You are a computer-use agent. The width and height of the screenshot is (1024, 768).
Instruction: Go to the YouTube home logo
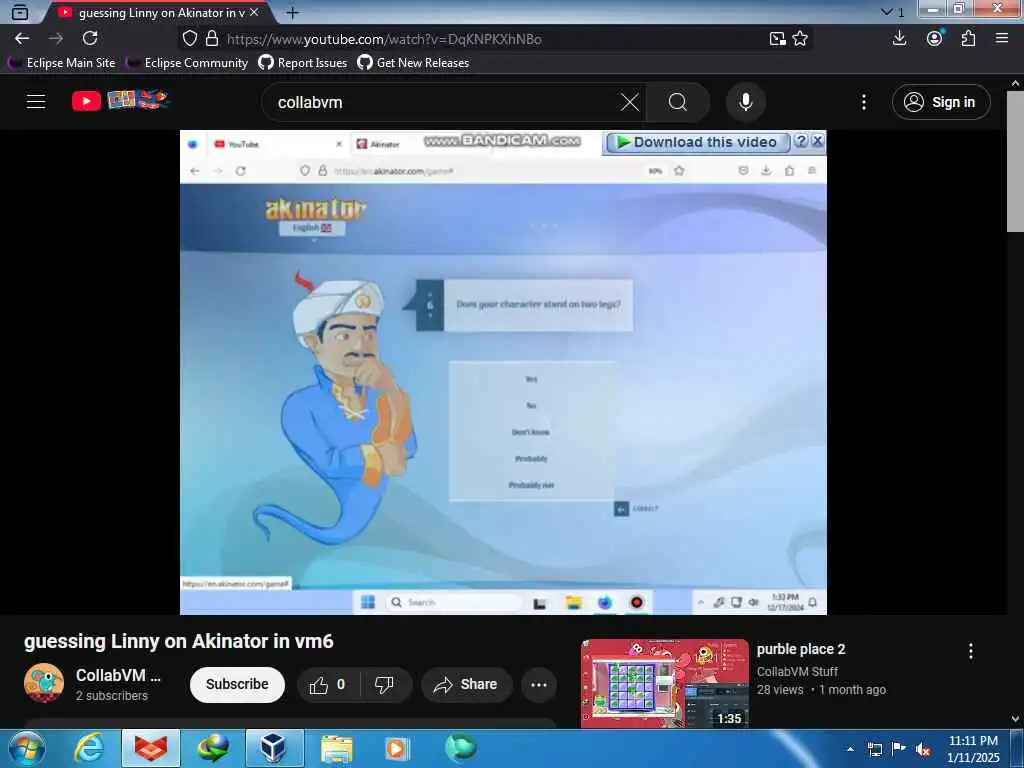[121, 101]
